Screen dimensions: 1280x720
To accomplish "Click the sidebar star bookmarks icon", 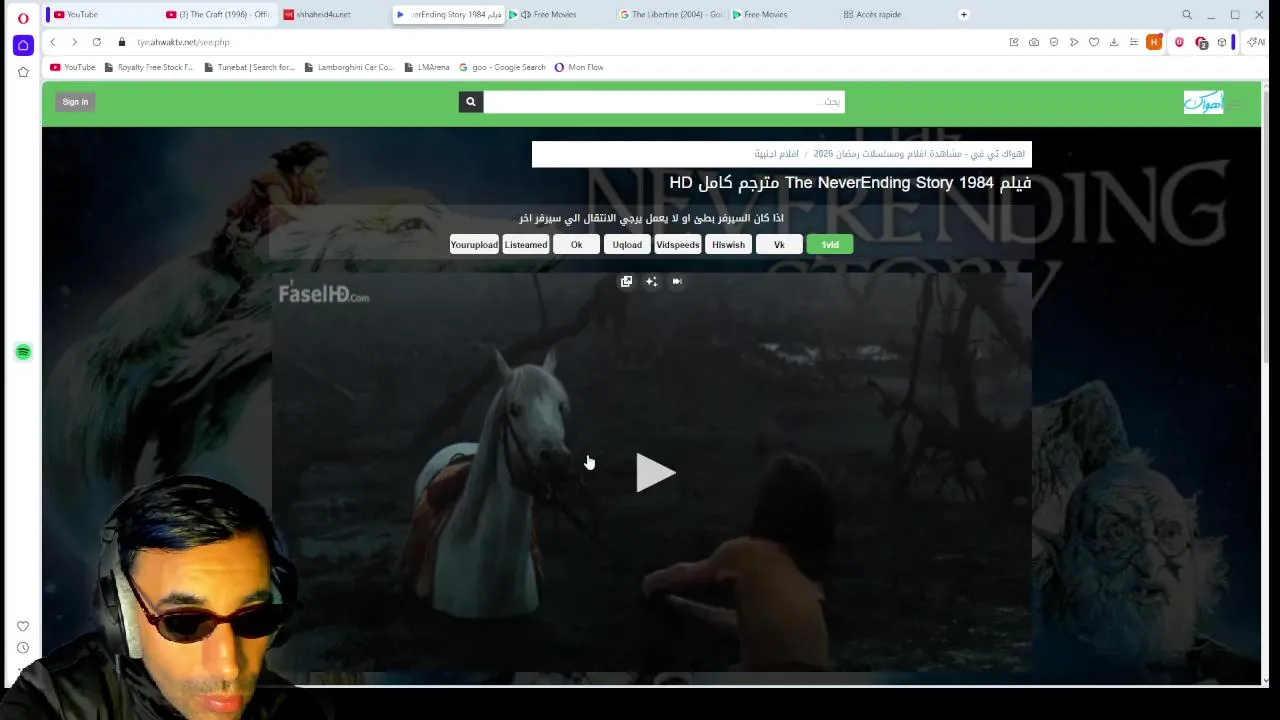I will click(23, 72).
